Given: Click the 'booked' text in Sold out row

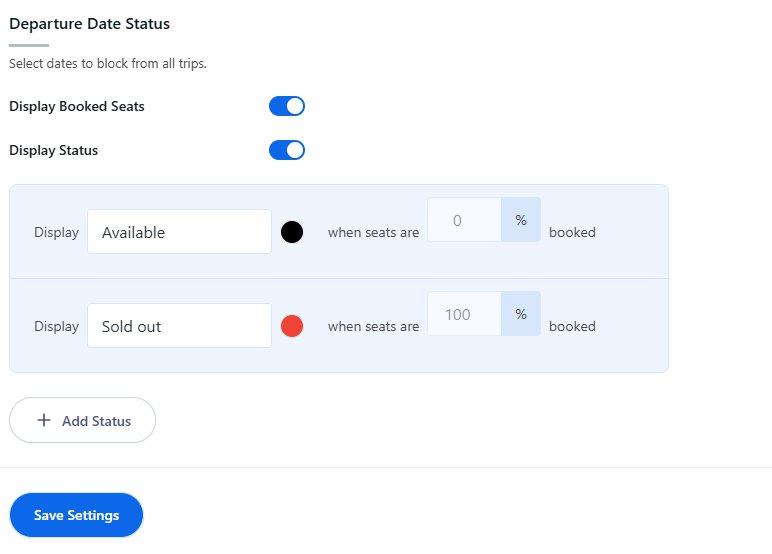Looking at the screenshot, I should (572, 326).
